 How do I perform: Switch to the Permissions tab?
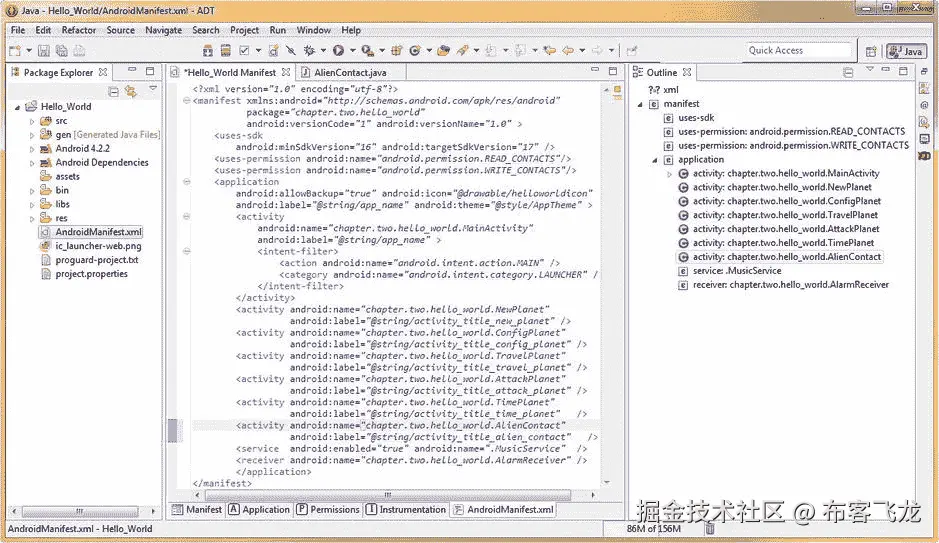(x=328, y=509)
